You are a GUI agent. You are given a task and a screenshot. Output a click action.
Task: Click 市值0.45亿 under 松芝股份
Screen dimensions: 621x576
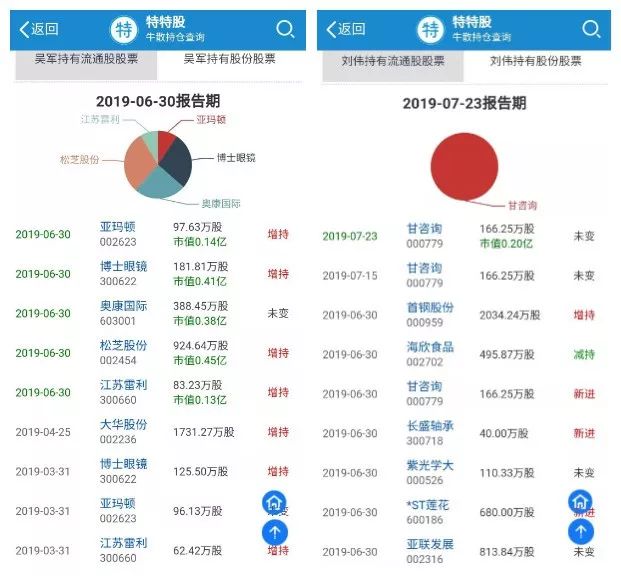tap(200, 360)
